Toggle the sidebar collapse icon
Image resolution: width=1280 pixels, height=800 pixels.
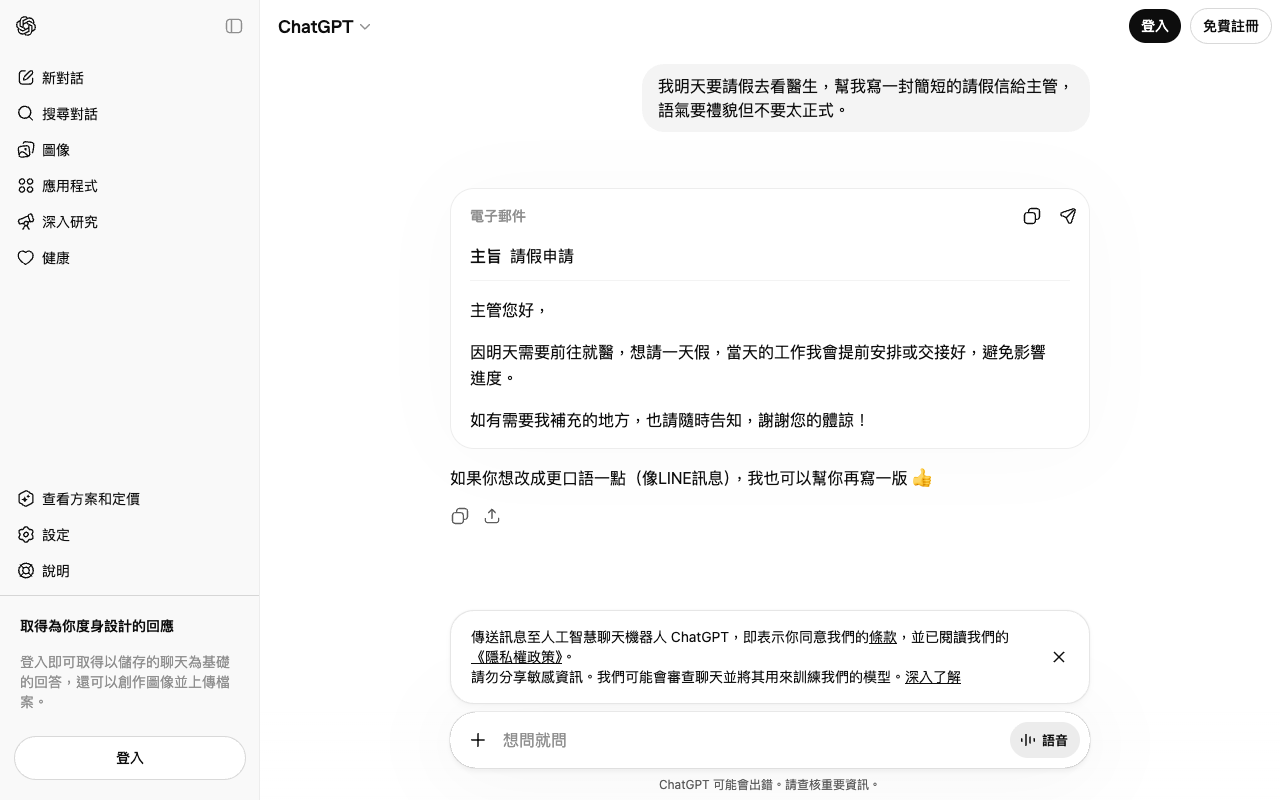pyautogui.click(x=234, y=26)
